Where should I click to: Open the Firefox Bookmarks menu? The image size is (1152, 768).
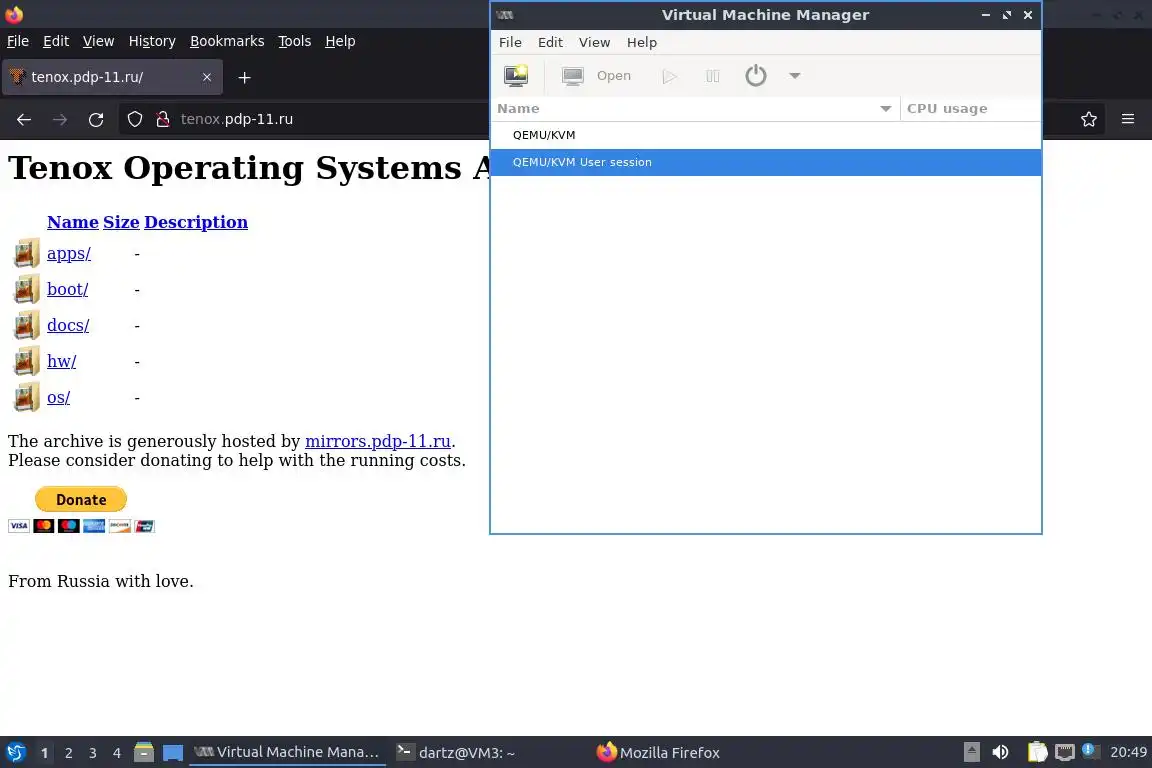click(227, 41)
